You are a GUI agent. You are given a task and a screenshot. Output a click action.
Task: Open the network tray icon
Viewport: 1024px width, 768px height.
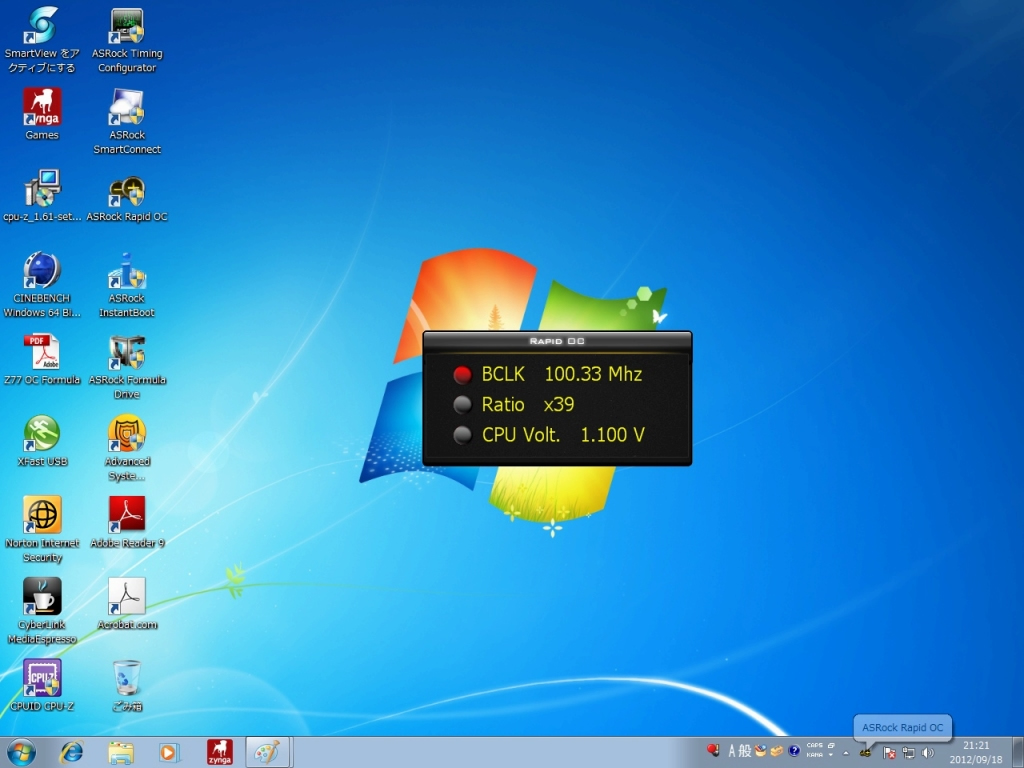[x=908, y=753]
